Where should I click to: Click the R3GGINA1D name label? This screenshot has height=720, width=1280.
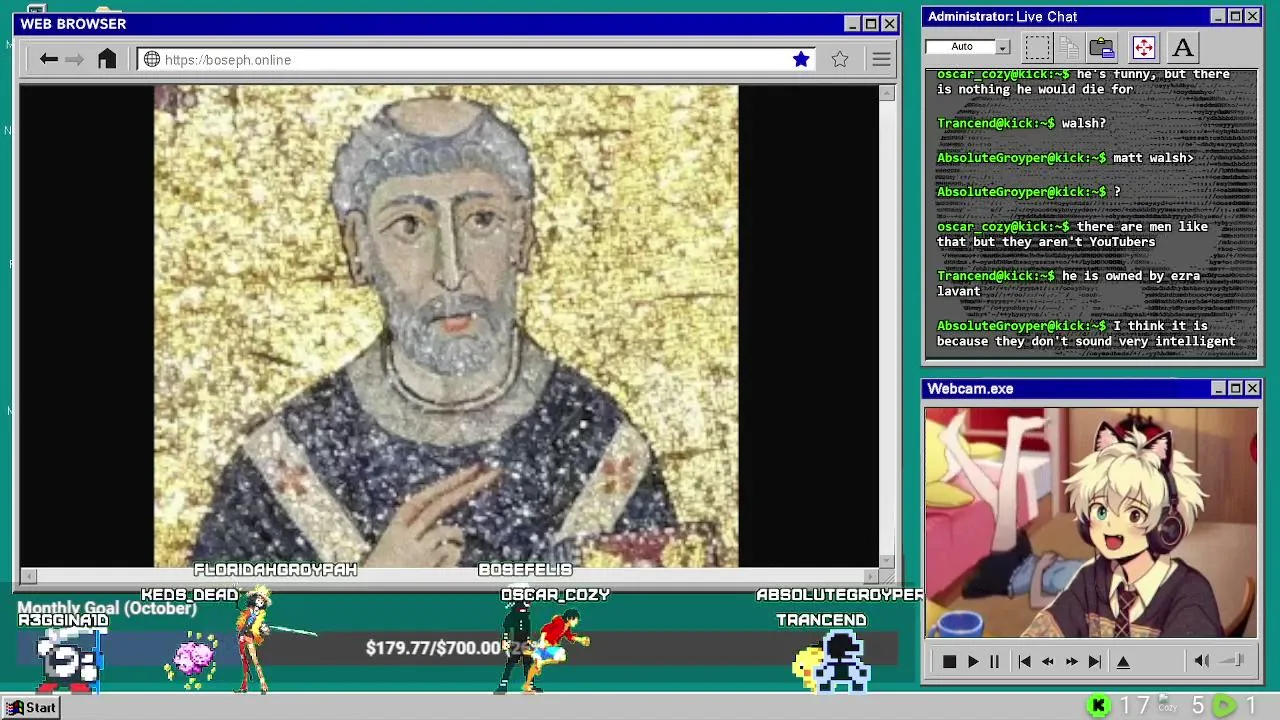(63, 620)
